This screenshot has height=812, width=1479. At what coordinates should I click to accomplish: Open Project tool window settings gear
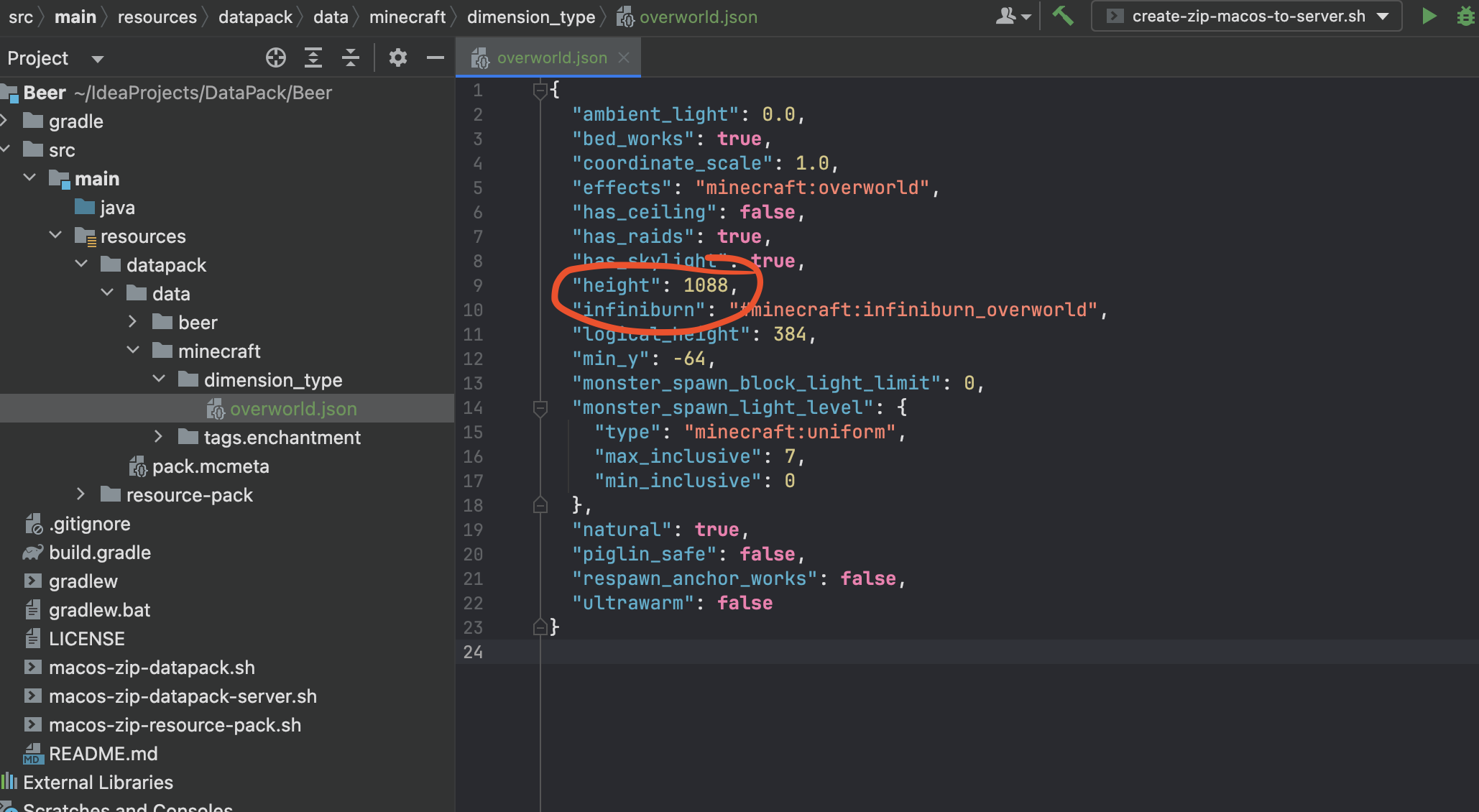coord(398,57)
